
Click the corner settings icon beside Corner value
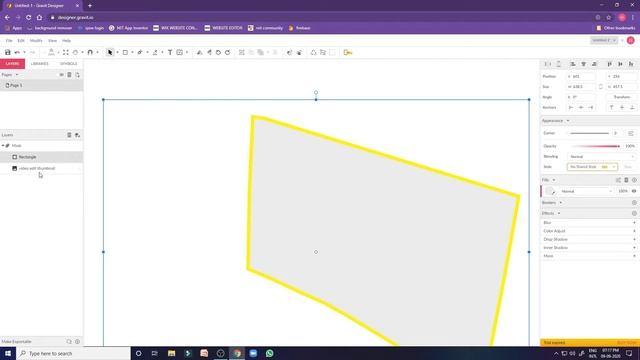click(x=631, y=133)
